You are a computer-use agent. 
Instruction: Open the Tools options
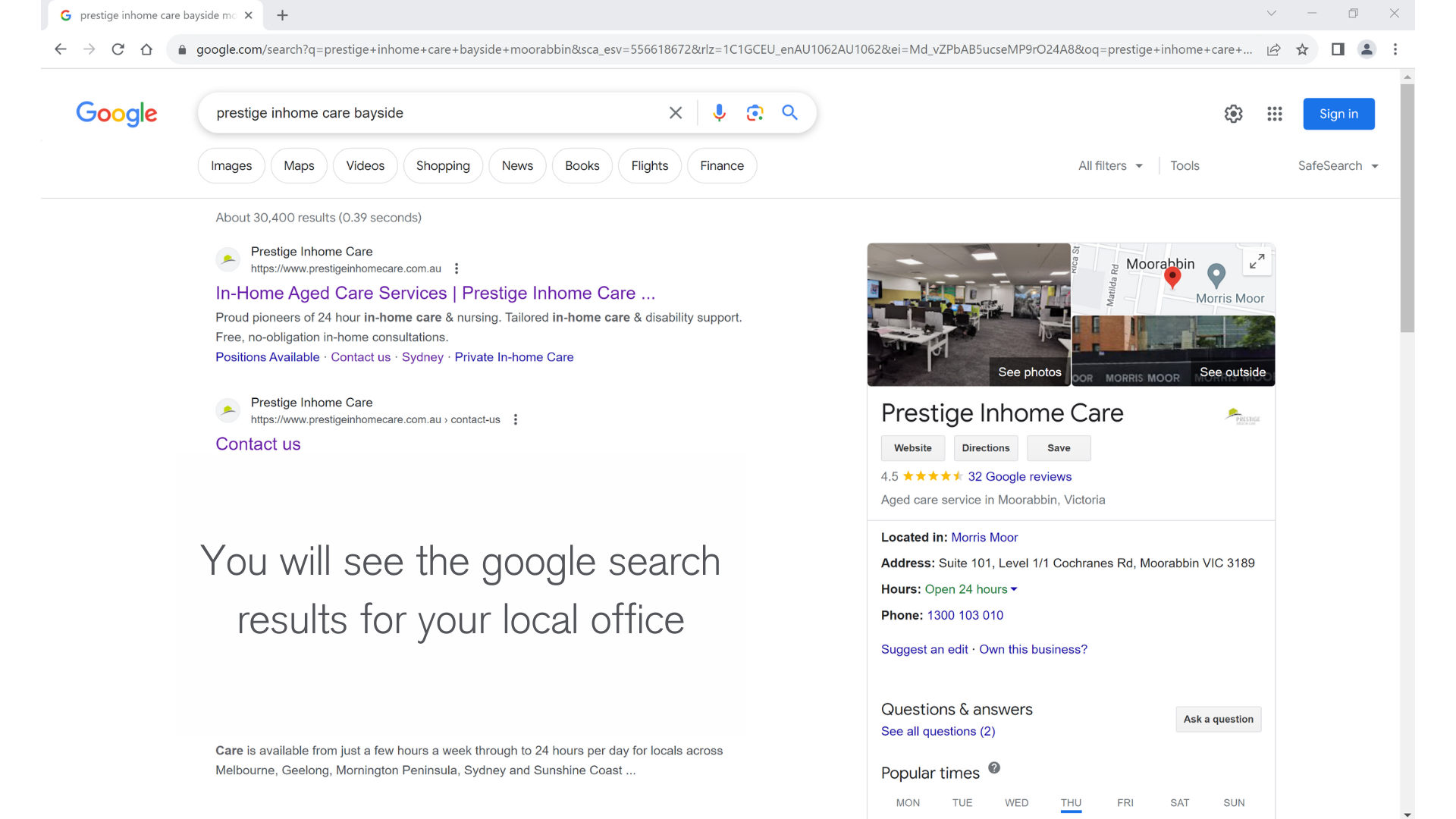(1185, 165)
